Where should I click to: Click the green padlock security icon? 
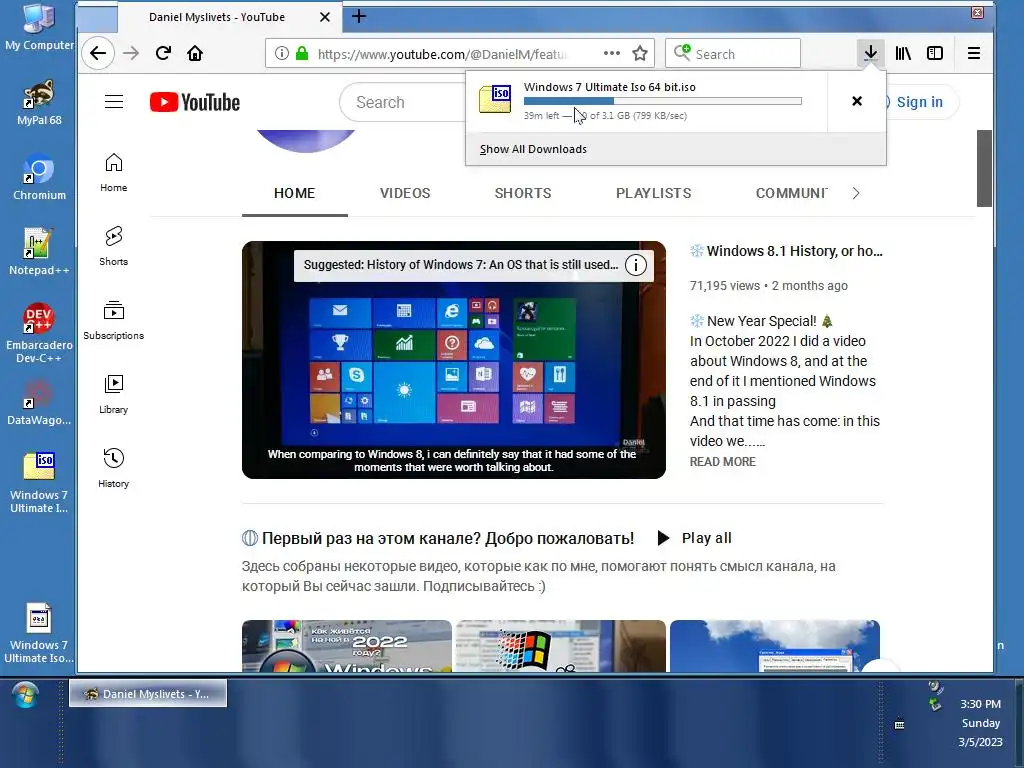point(302,54)
